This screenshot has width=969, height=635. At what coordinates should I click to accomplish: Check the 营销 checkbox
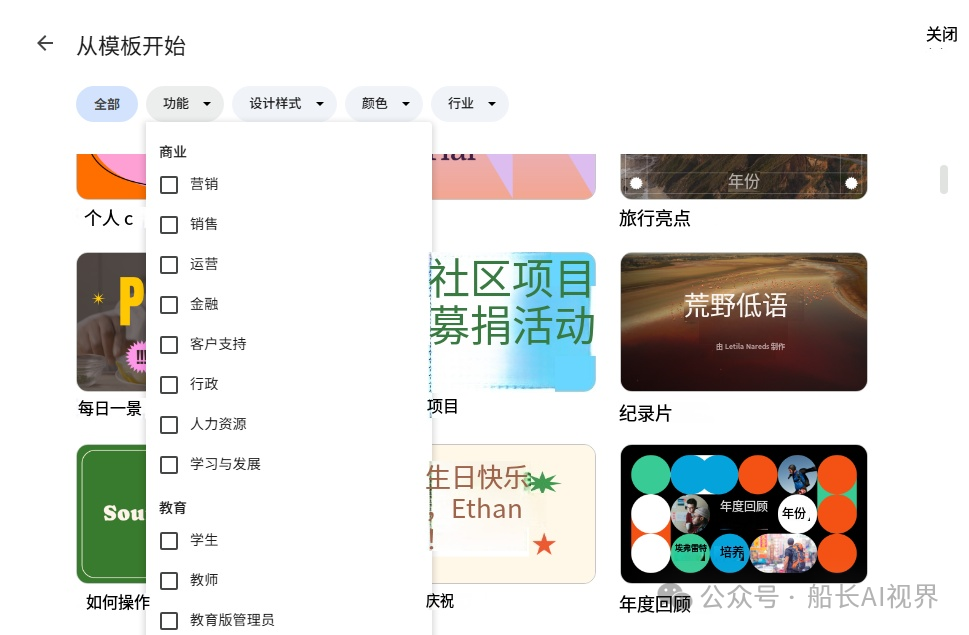(x=169, y=184)
